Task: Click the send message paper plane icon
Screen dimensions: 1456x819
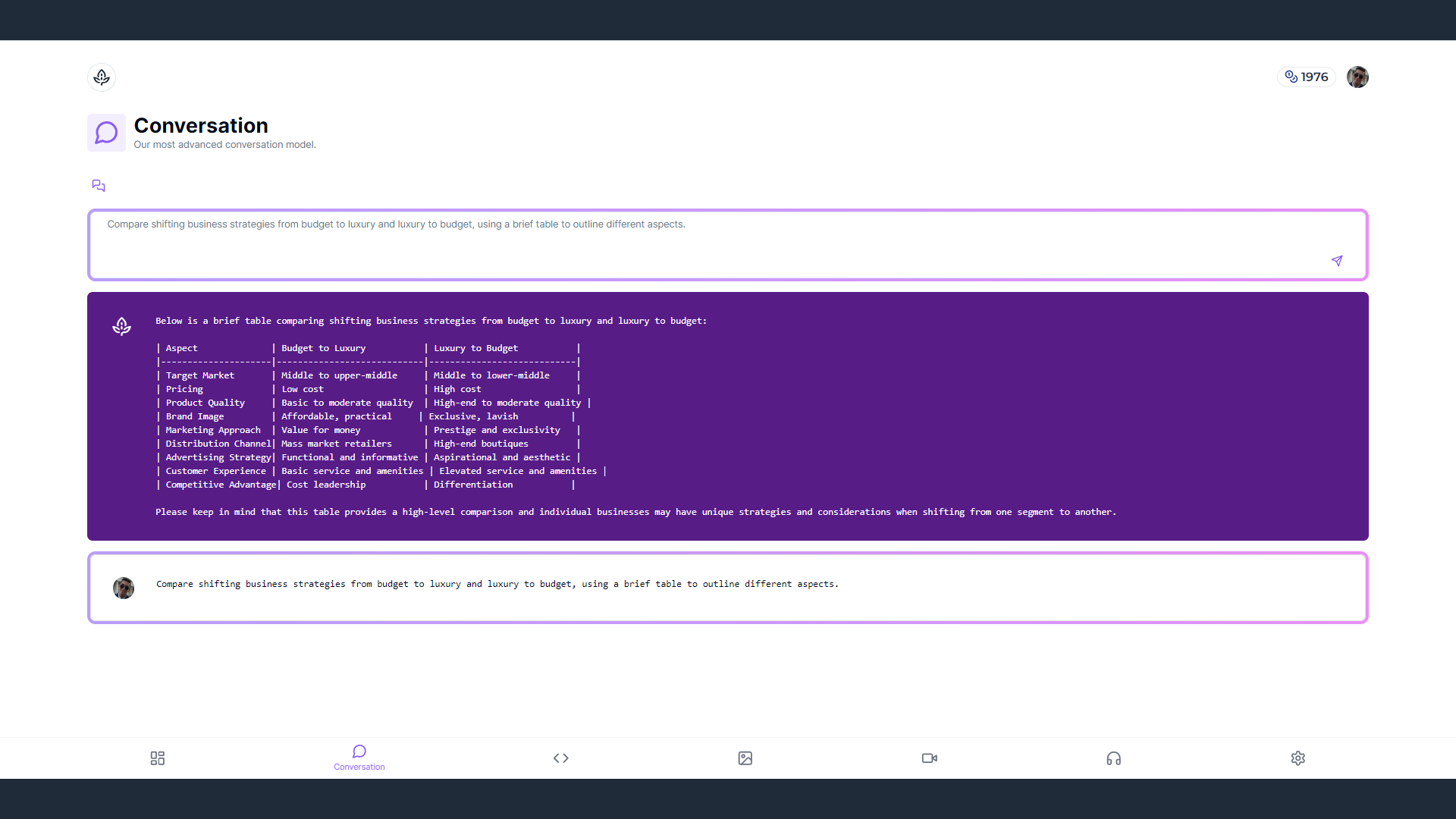Action: pos(1337,261)
